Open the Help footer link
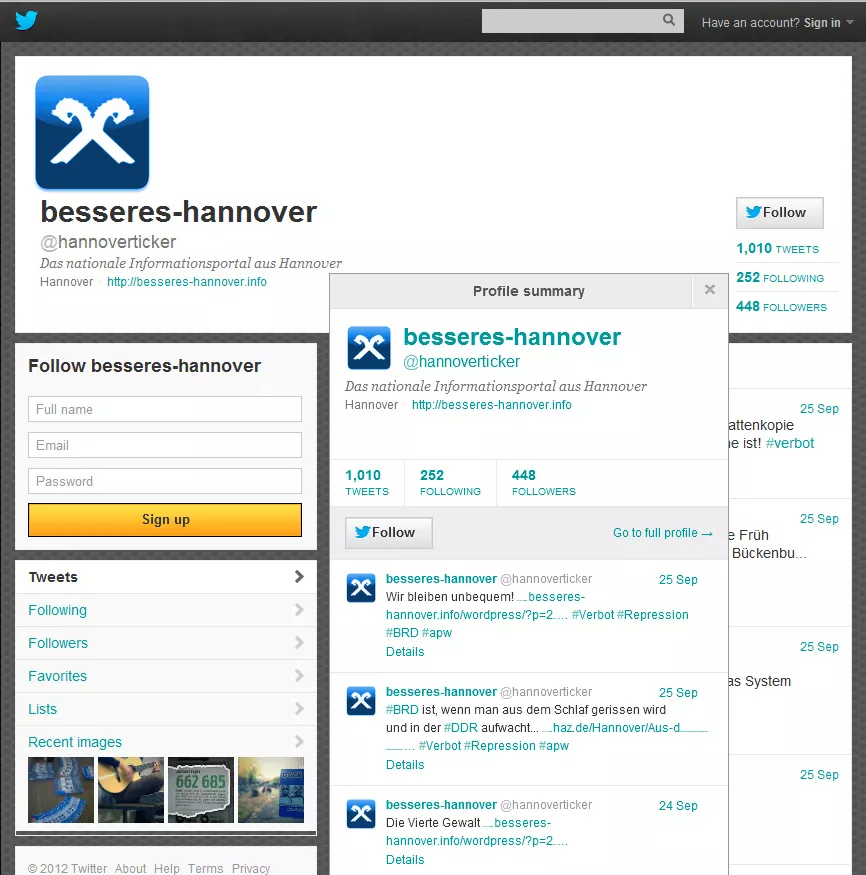This screenshot has width=866, height=875. [x=167, y=868]
